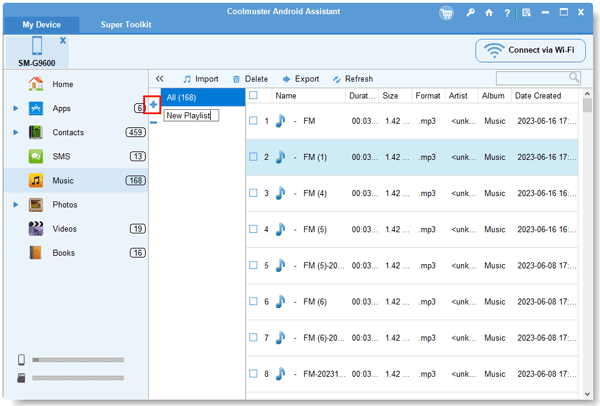Expand the Photos tree arrow

(x=16, y=205)
